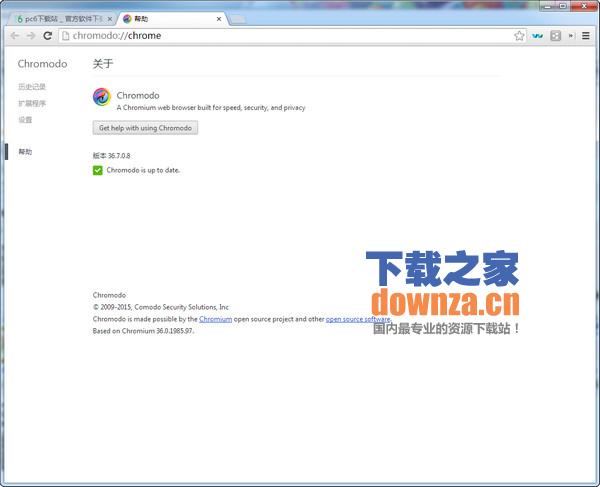The width and height of the screenshot is (600, 487).
Task: Click the browser forward arrow
Action: 31,36
